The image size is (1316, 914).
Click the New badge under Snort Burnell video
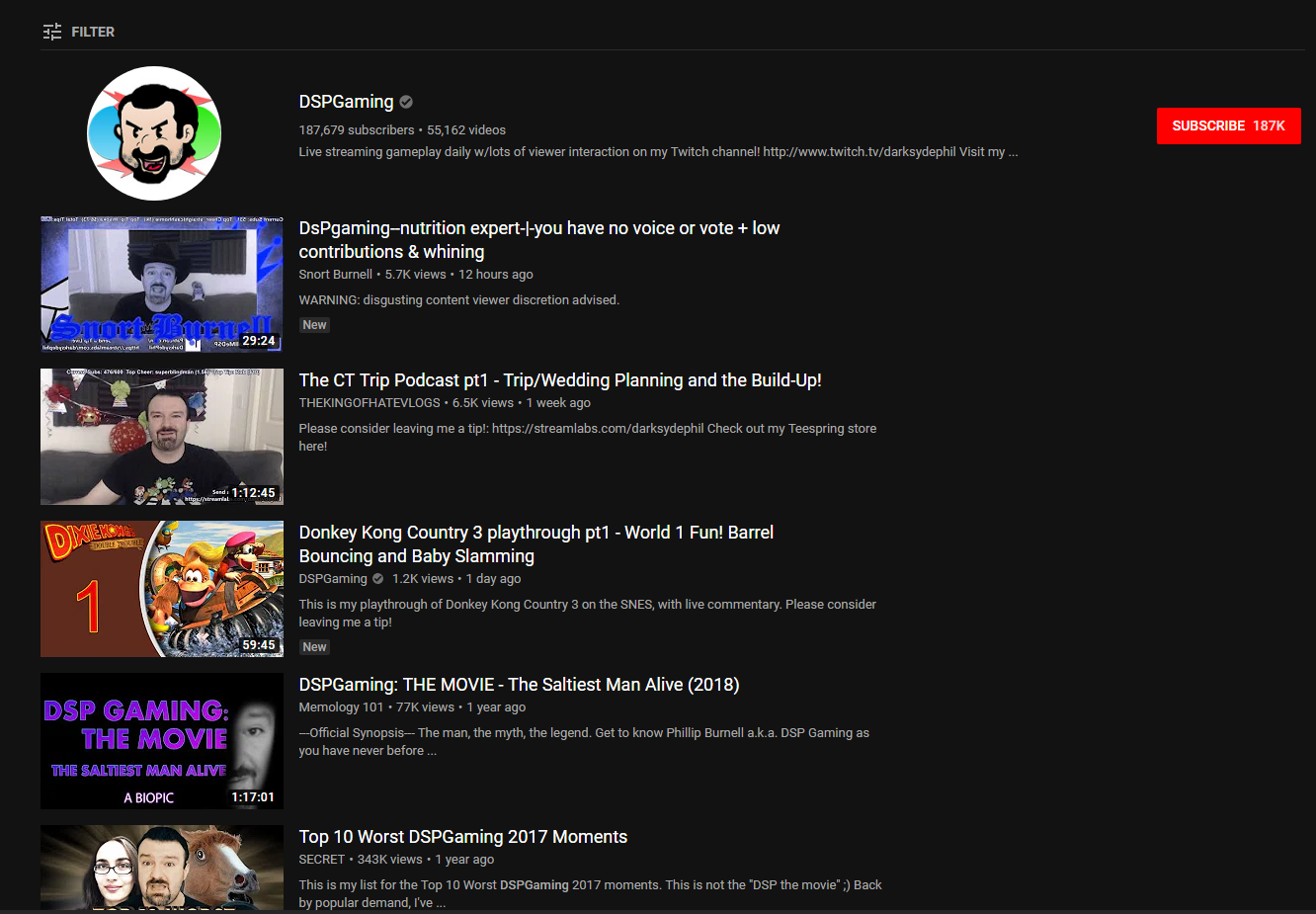(314, 325)
